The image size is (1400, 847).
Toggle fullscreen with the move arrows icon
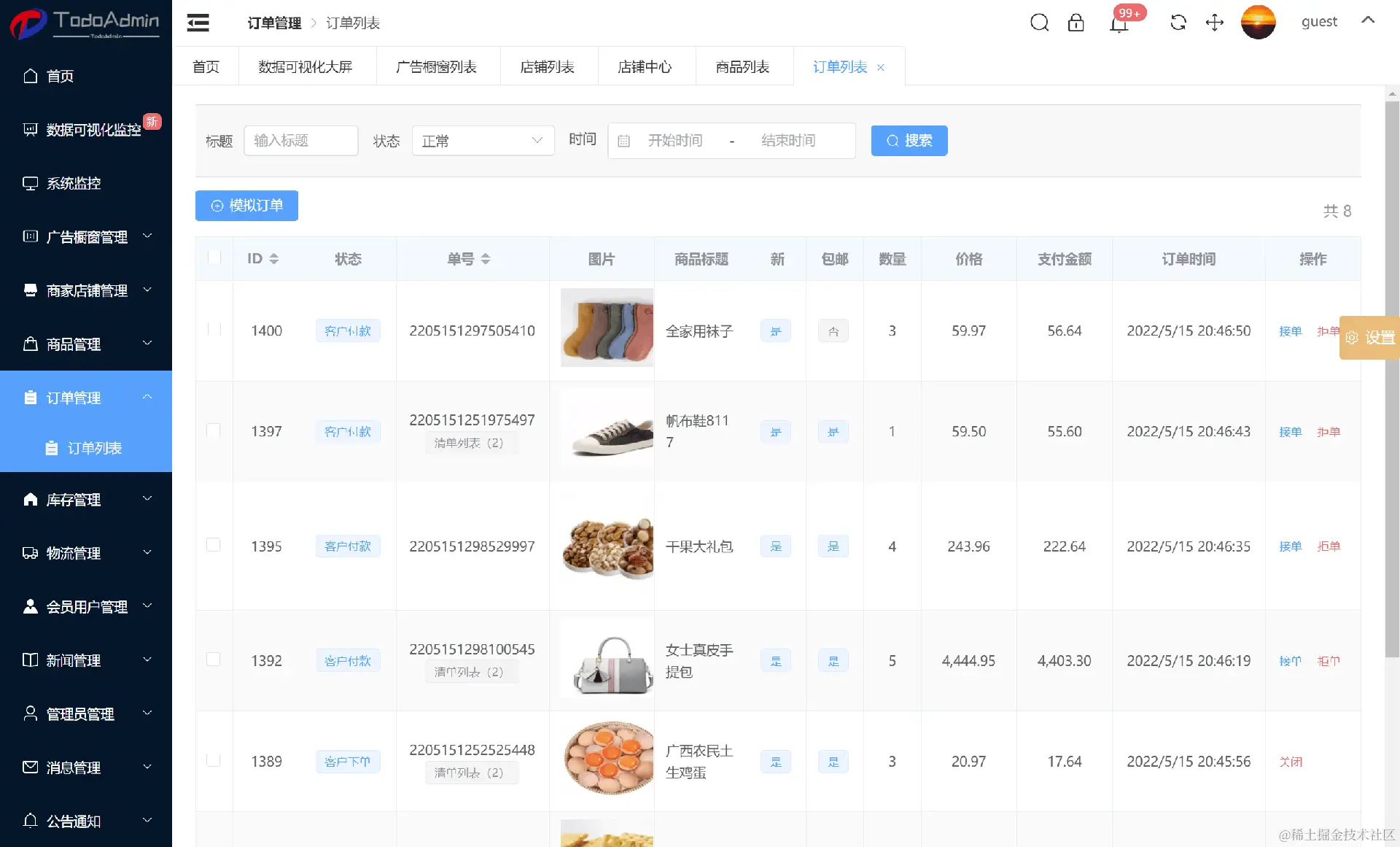(1214, 23)
